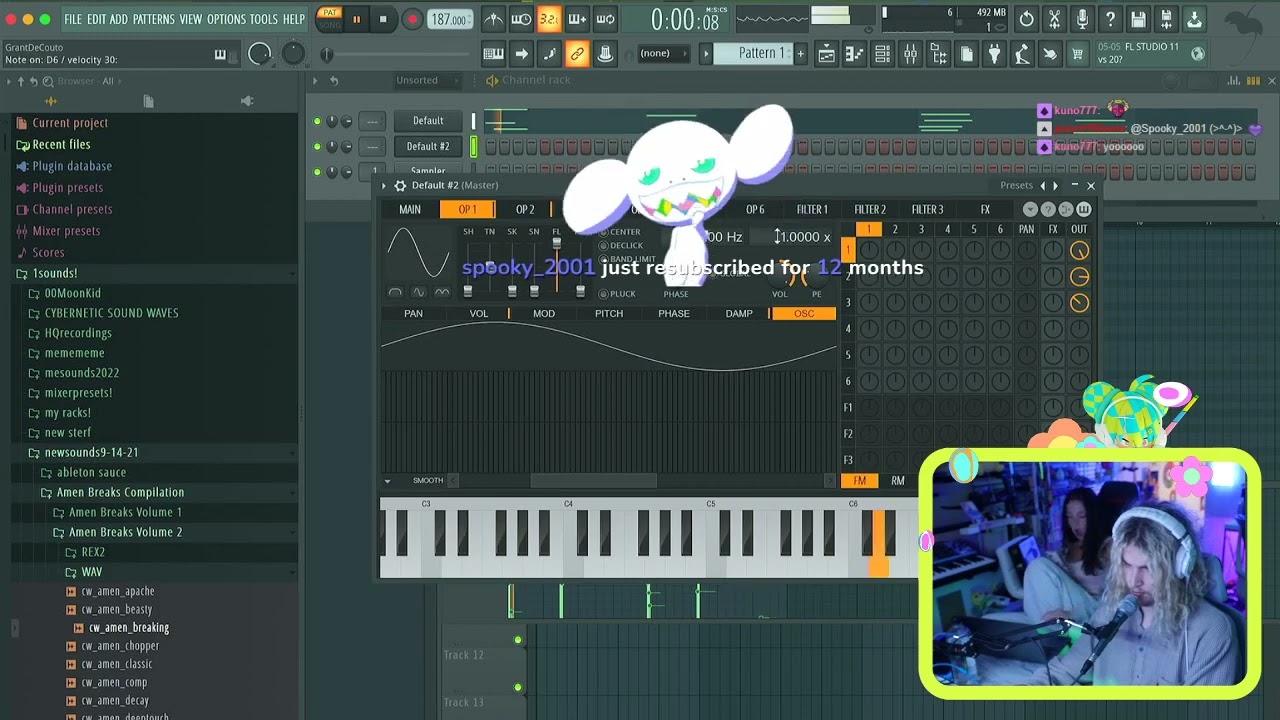
Task: Toggle blend recording overdub icon
Action: pos(577,19)
